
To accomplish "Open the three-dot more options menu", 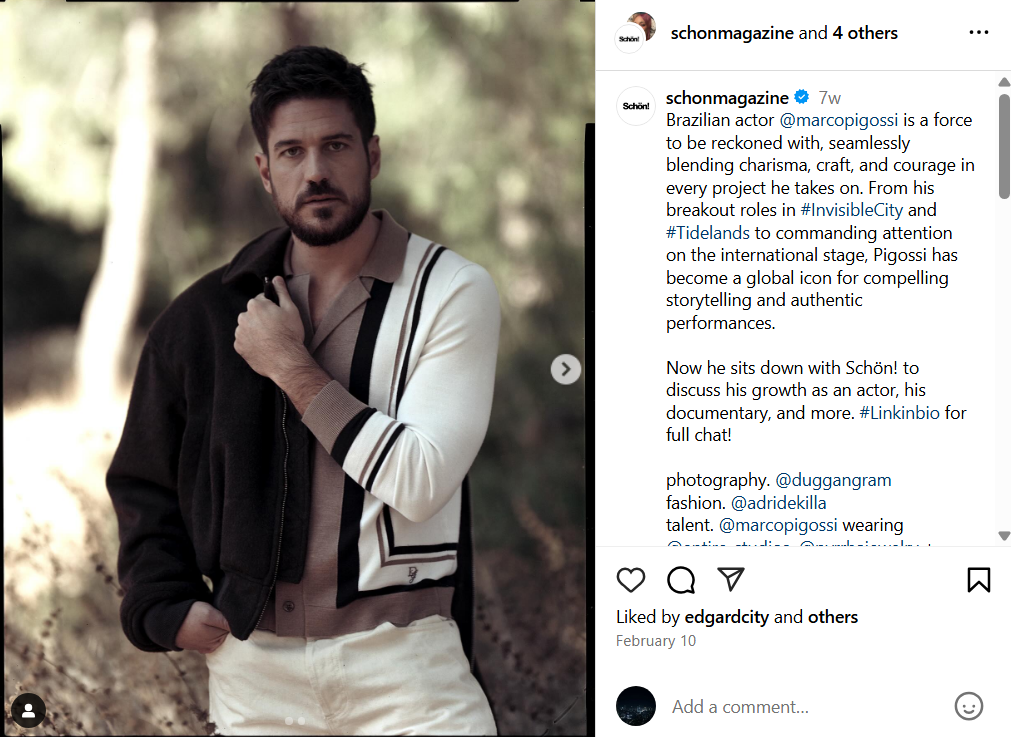I will click(978, 32).
